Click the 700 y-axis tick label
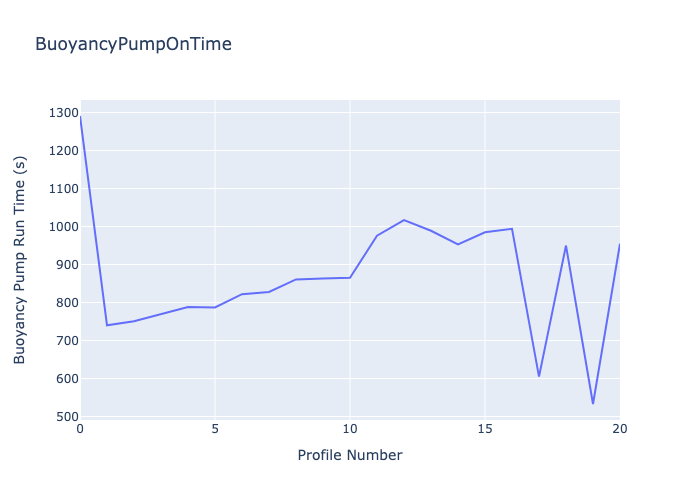 [x=67, y=341]
